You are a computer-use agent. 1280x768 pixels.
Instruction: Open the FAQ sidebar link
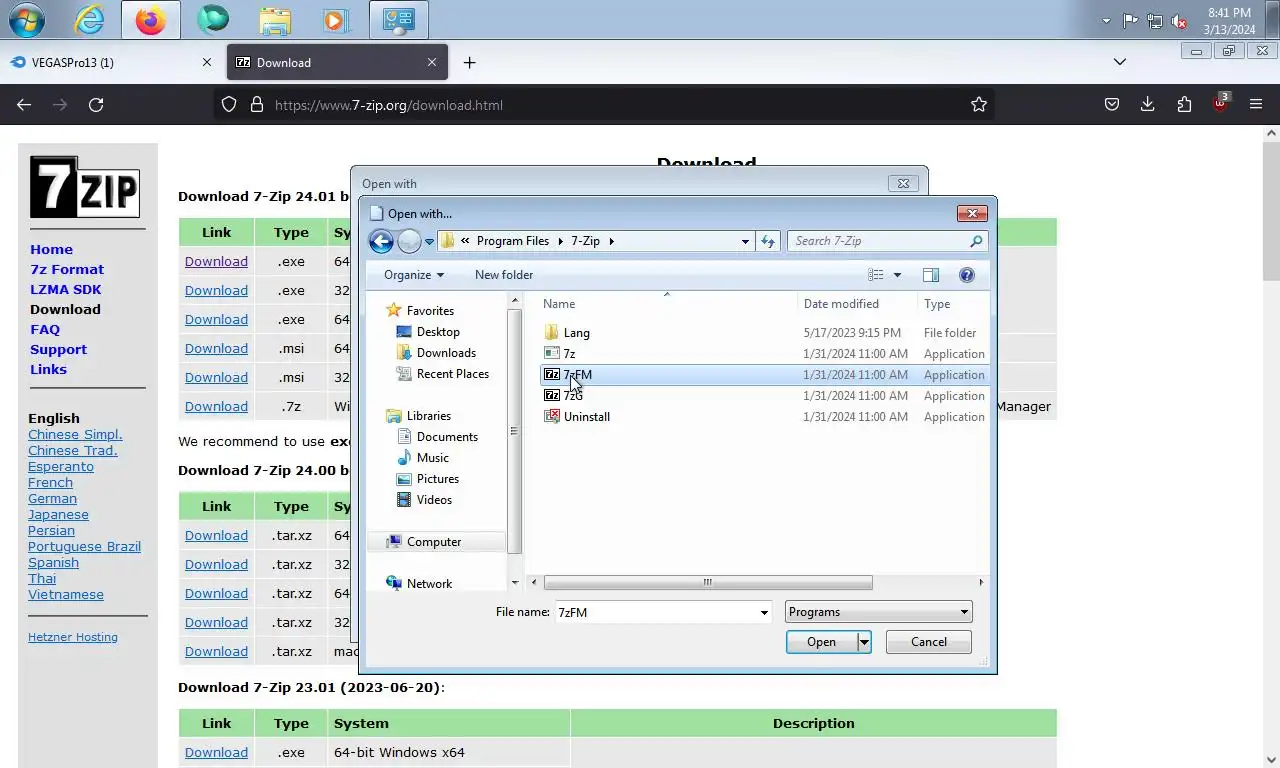click(45, 329)
